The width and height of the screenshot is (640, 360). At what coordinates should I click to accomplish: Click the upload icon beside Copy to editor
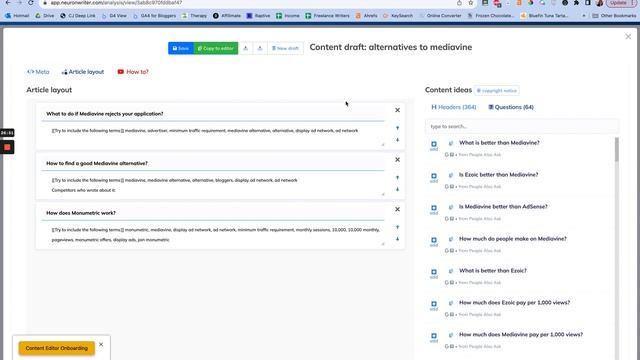pyautogui.click(x=245, y=48)
